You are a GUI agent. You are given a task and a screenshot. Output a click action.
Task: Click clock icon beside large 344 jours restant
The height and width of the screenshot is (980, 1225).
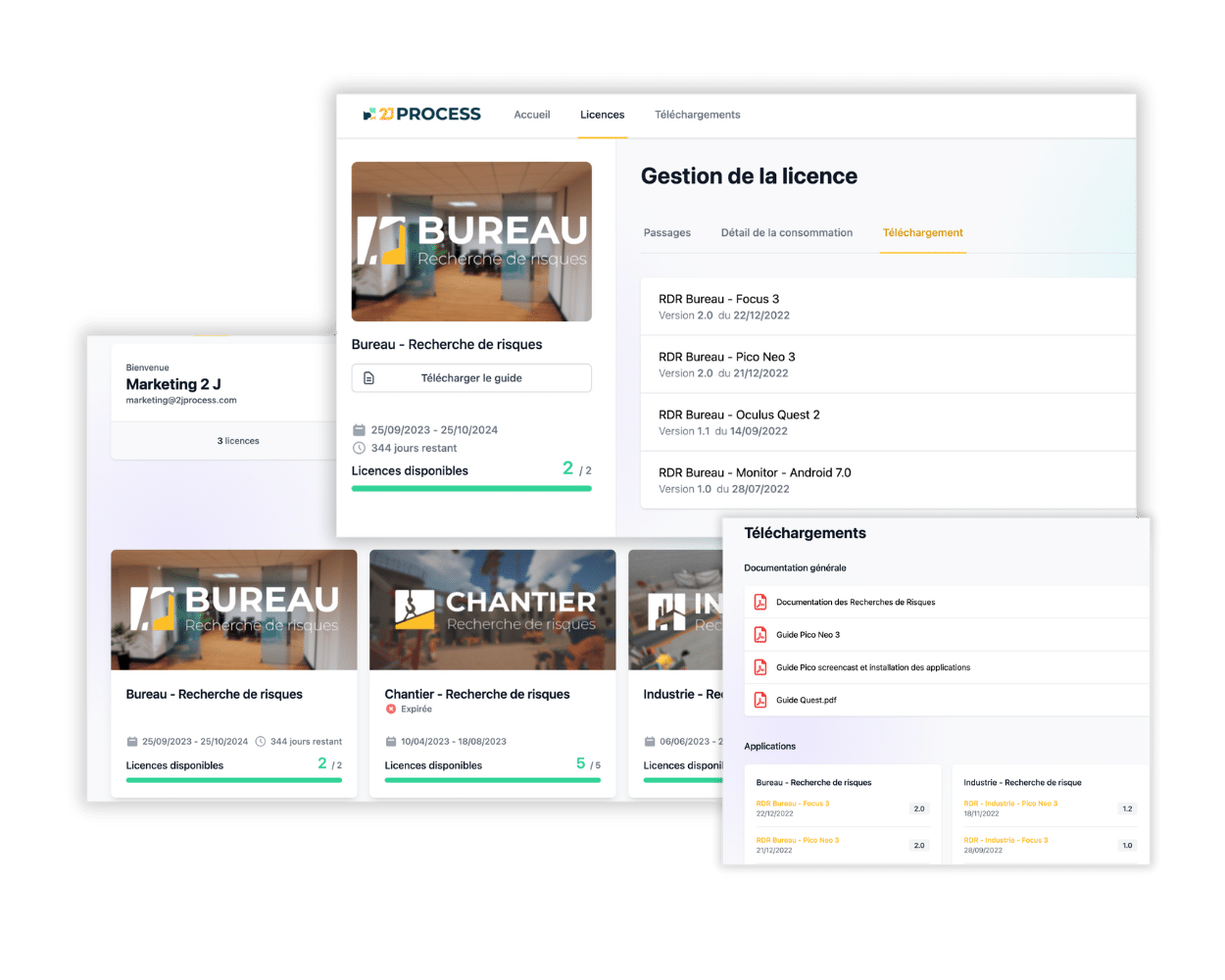coord(359,448)
